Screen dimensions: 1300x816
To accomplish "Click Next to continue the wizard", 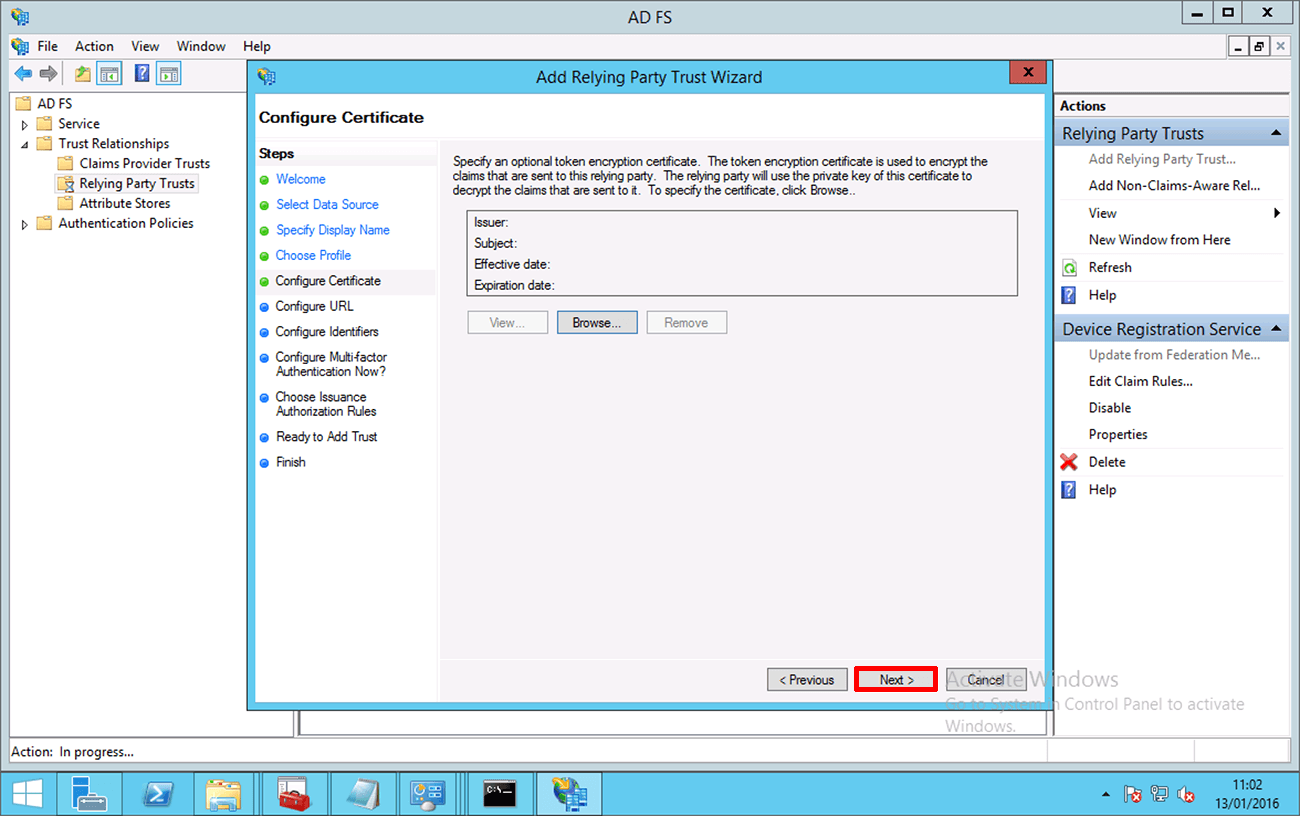I will (x=896, y=680).
